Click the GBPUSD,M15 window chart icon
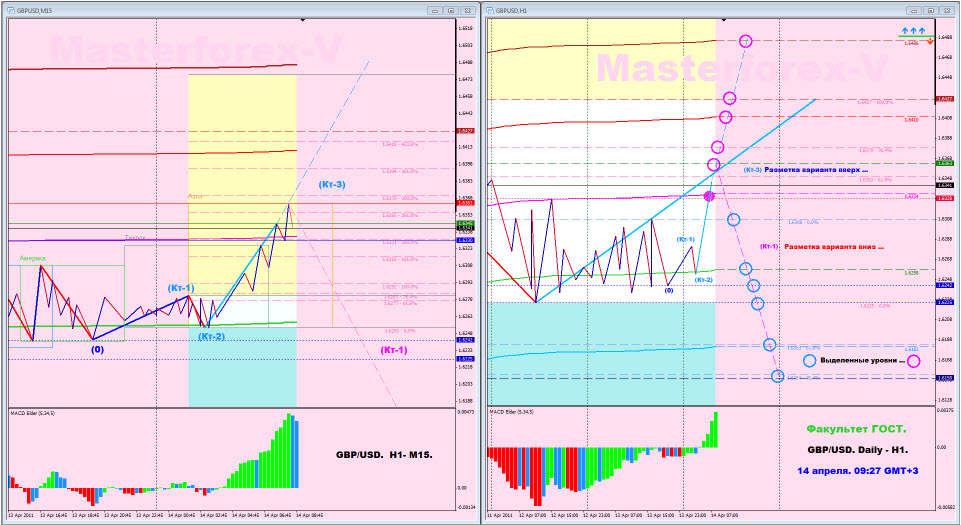The height and width of the screenshot is (525, 961). point(10,10)
